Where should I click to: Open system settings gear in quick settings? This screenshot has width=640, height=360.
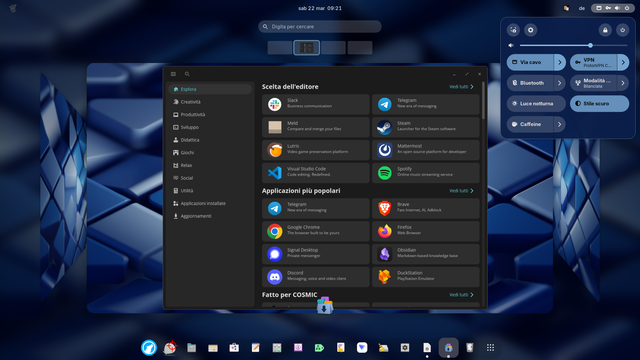click(x=531, y=30)
